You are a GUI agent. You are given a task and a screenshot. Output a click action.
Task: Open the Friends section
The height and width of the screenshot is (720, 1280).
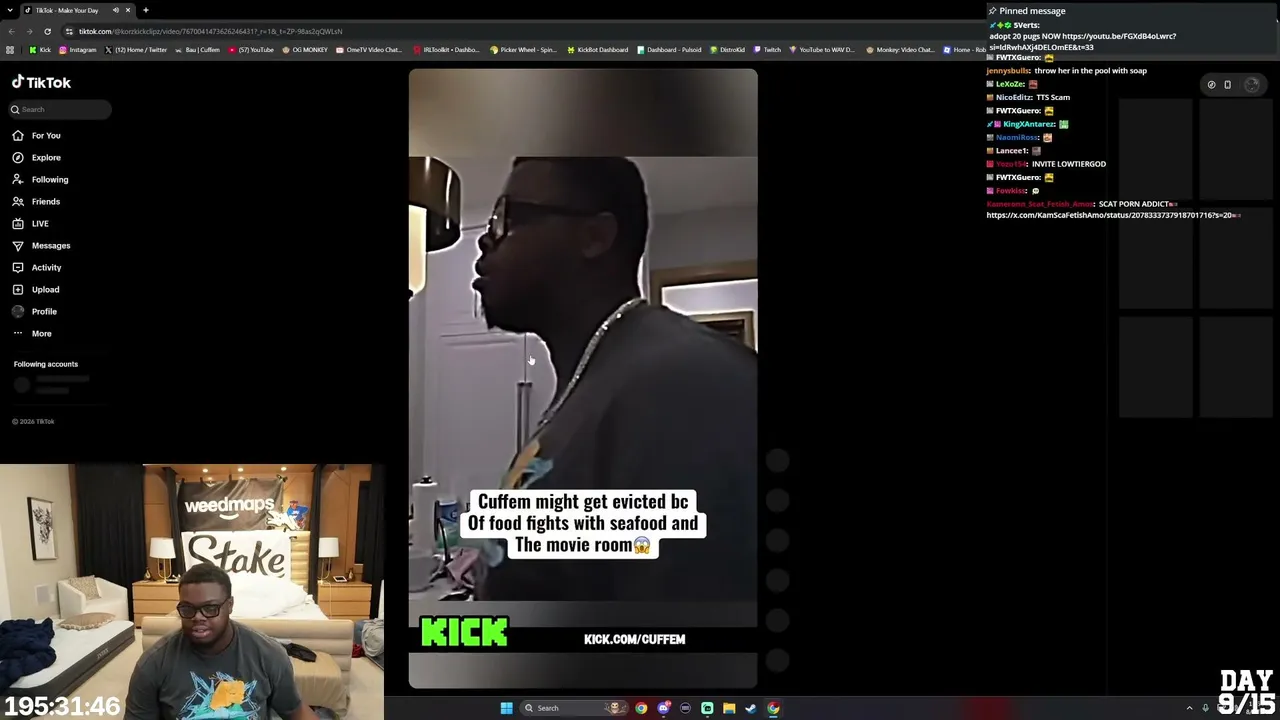click(x=36, y=202)
